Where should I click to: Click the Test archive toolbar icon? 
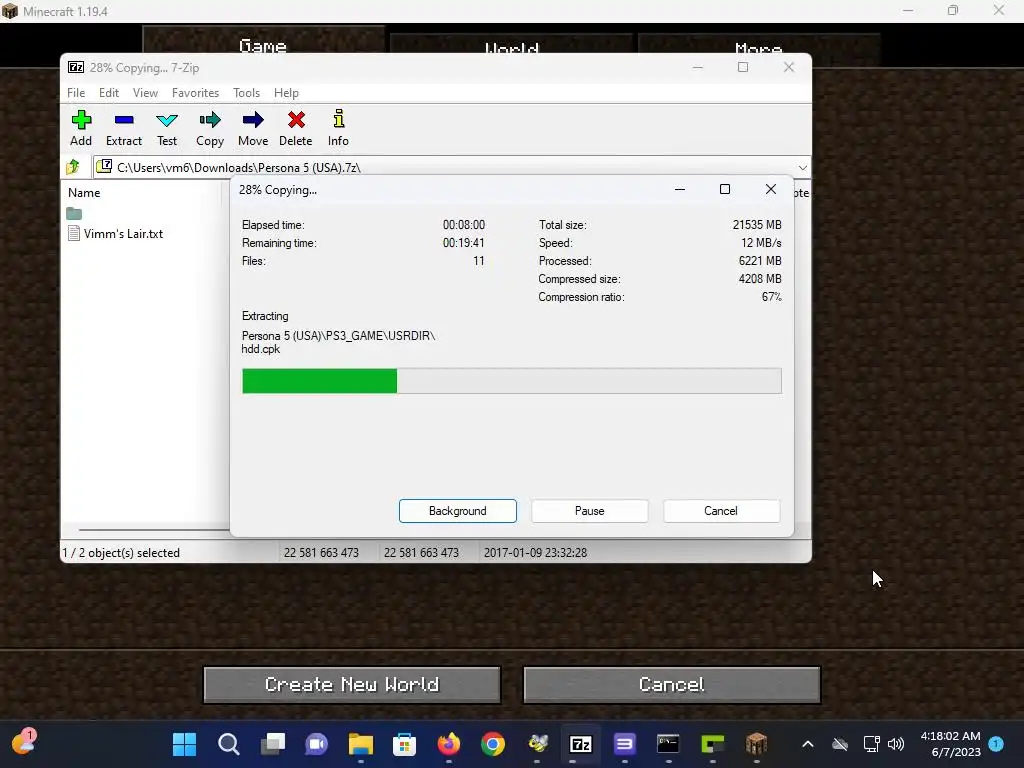click(x=167, y=128)
